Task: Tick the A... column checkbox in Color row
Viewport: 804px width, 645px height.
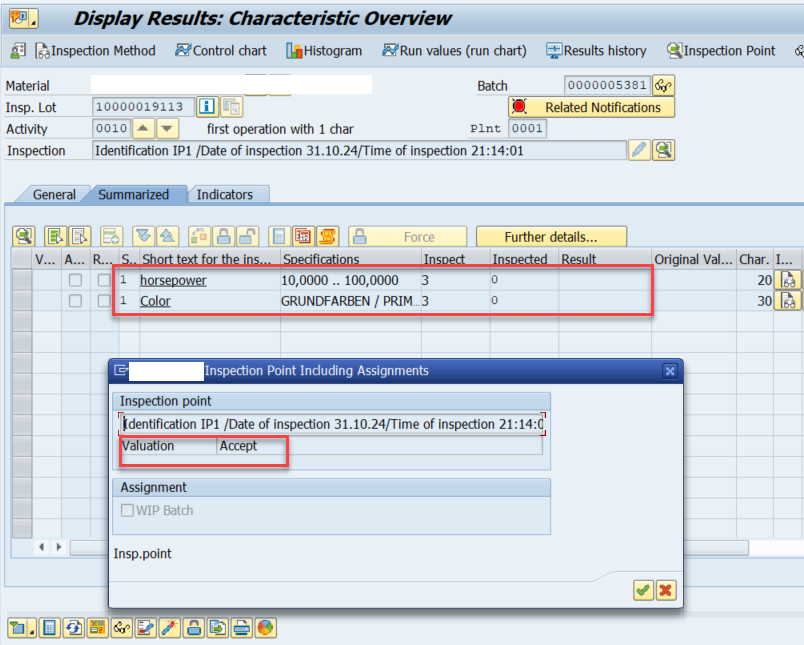Action: tap(75, 300)
